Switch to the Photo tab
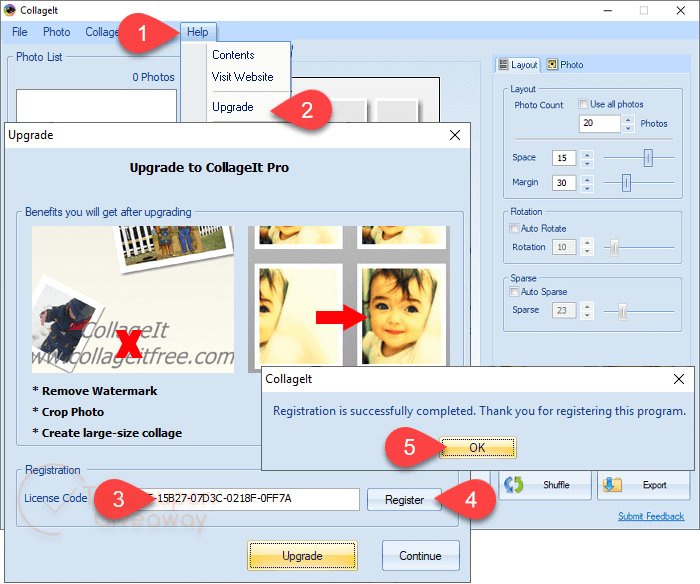Screen dimensions: 700x584 [565, 65]
